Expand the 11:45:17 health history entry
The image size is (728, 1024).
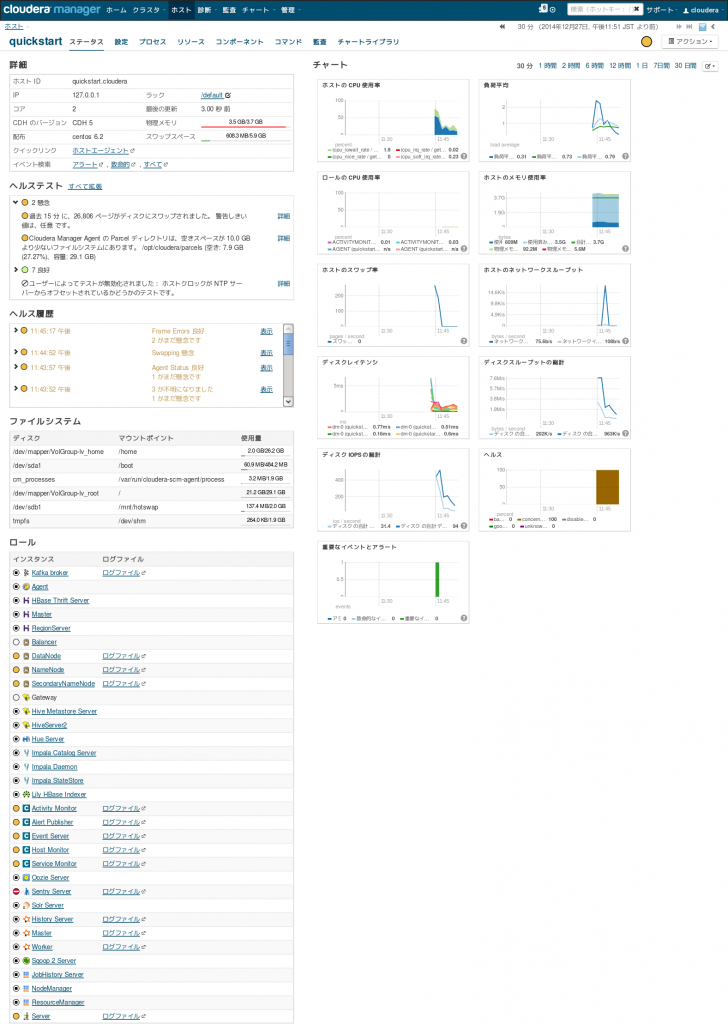point(15,330)
